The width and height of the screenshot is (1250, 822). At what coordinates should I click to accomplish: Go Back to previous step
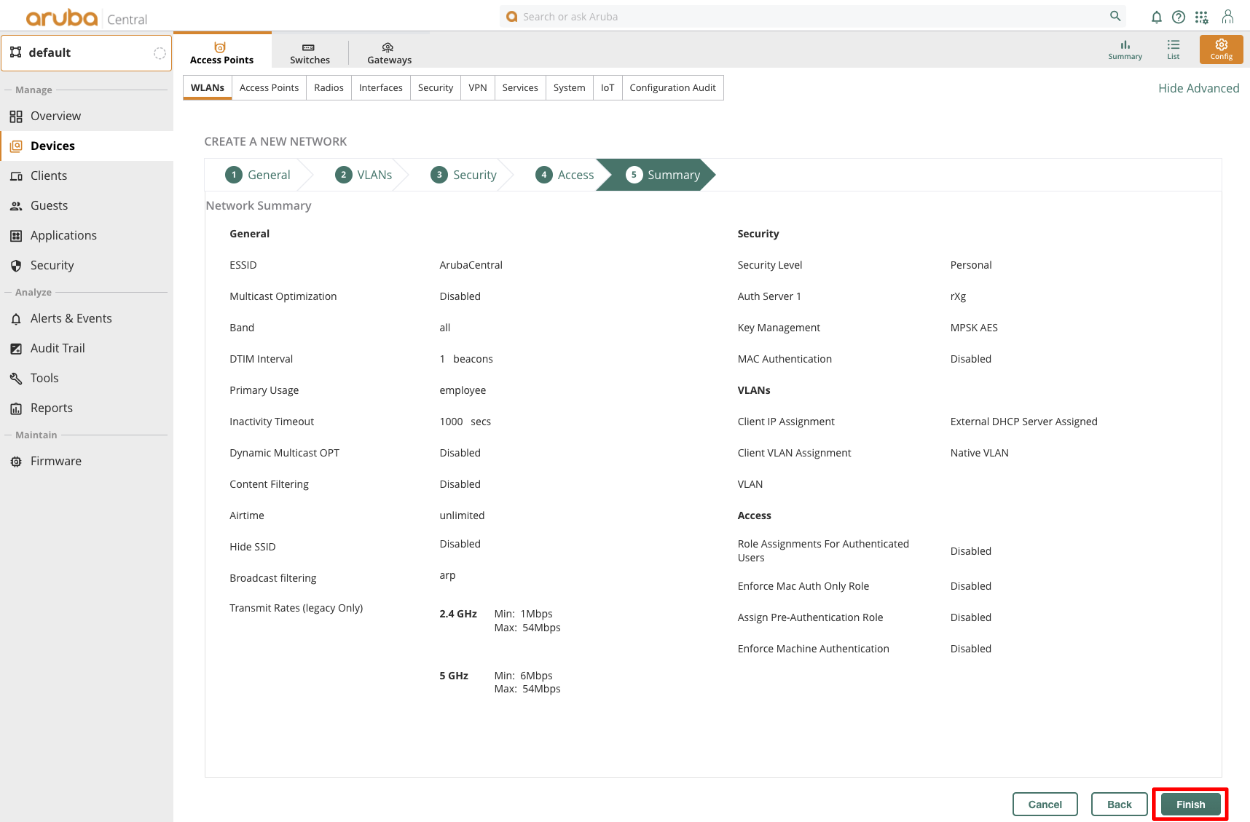1119,804
